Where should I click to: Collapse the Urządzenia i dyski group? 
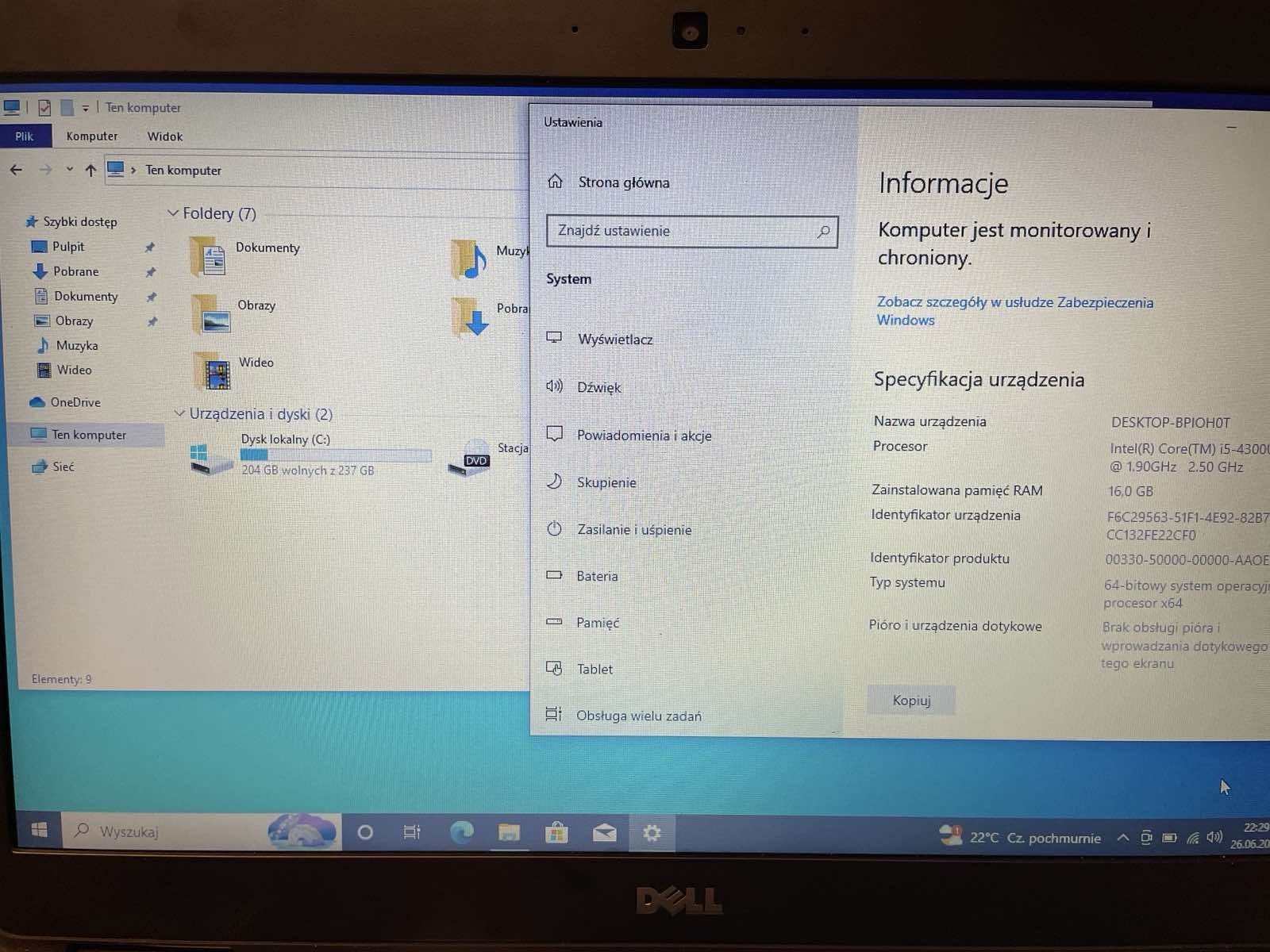click(179, 413)
